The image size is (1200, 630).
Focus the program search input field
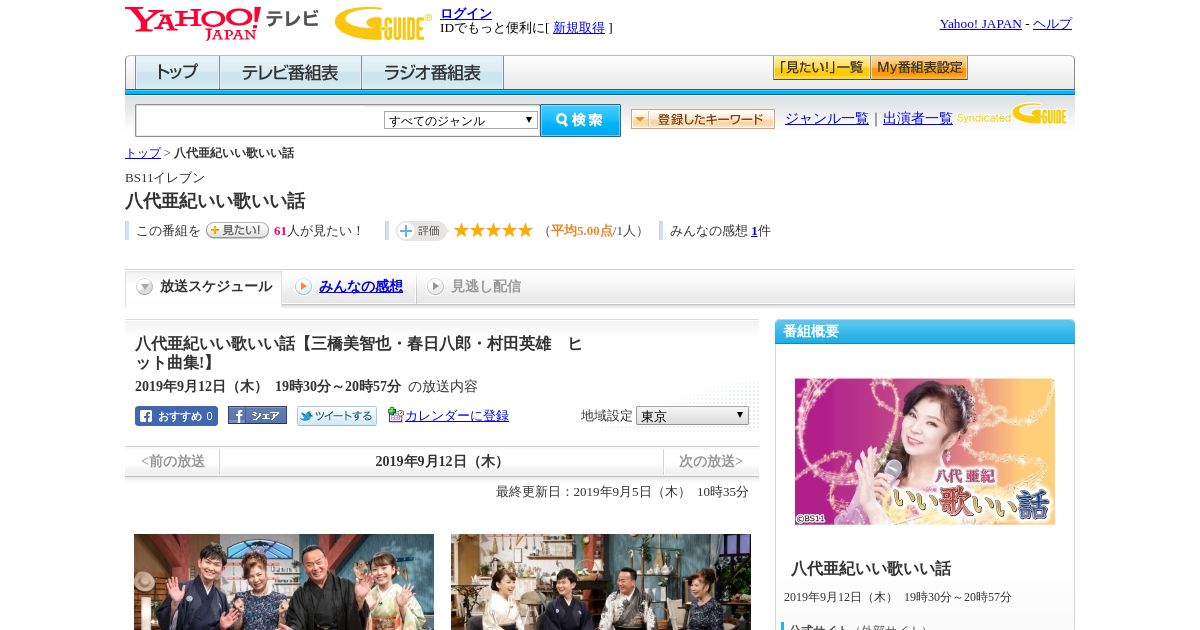[259, 120]
